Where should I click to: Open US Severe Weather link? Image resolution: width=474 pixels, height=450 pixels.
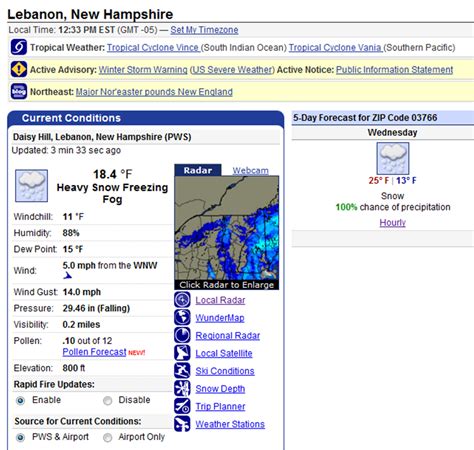(x=232, y=70)
